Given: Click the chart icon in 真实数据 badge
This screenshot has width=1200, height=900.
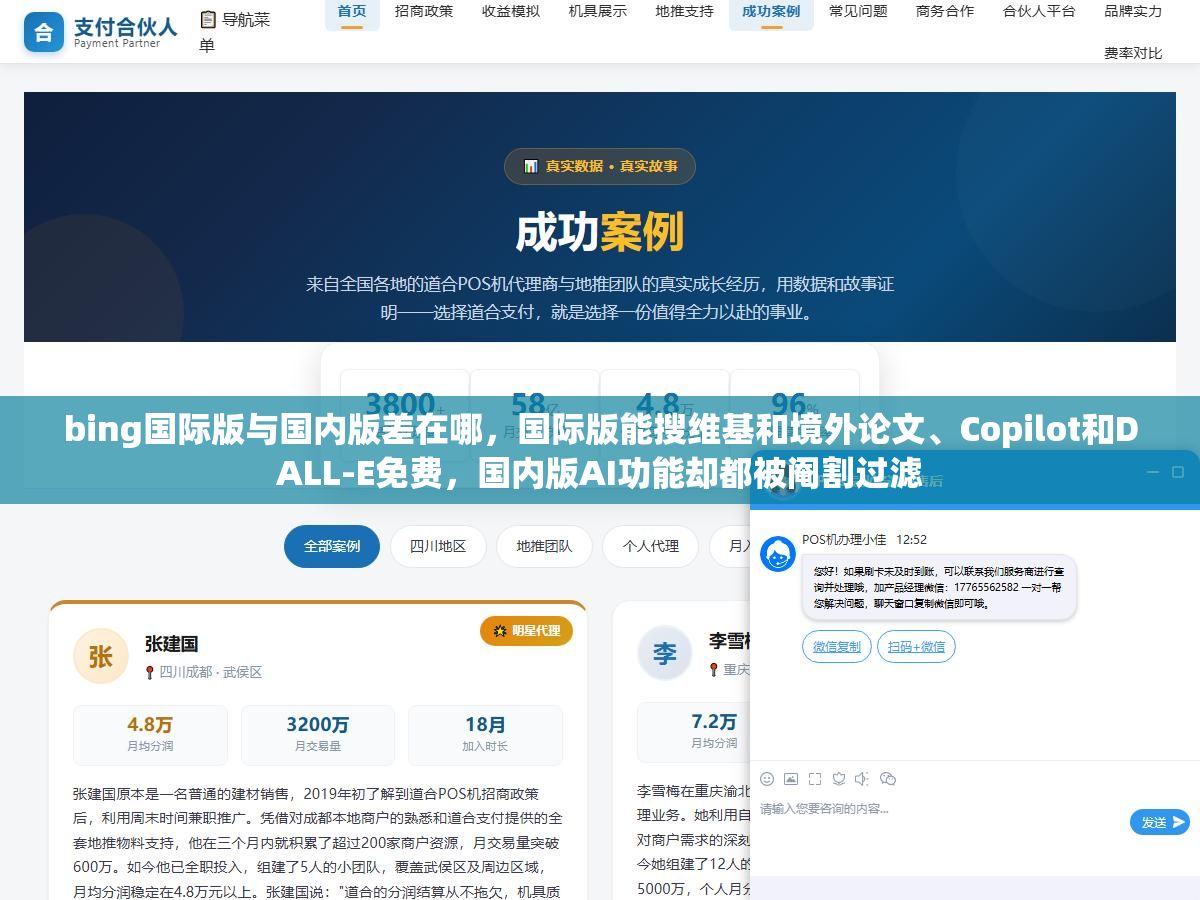Looking at the screenshot, I should click(x=531, y=166).
